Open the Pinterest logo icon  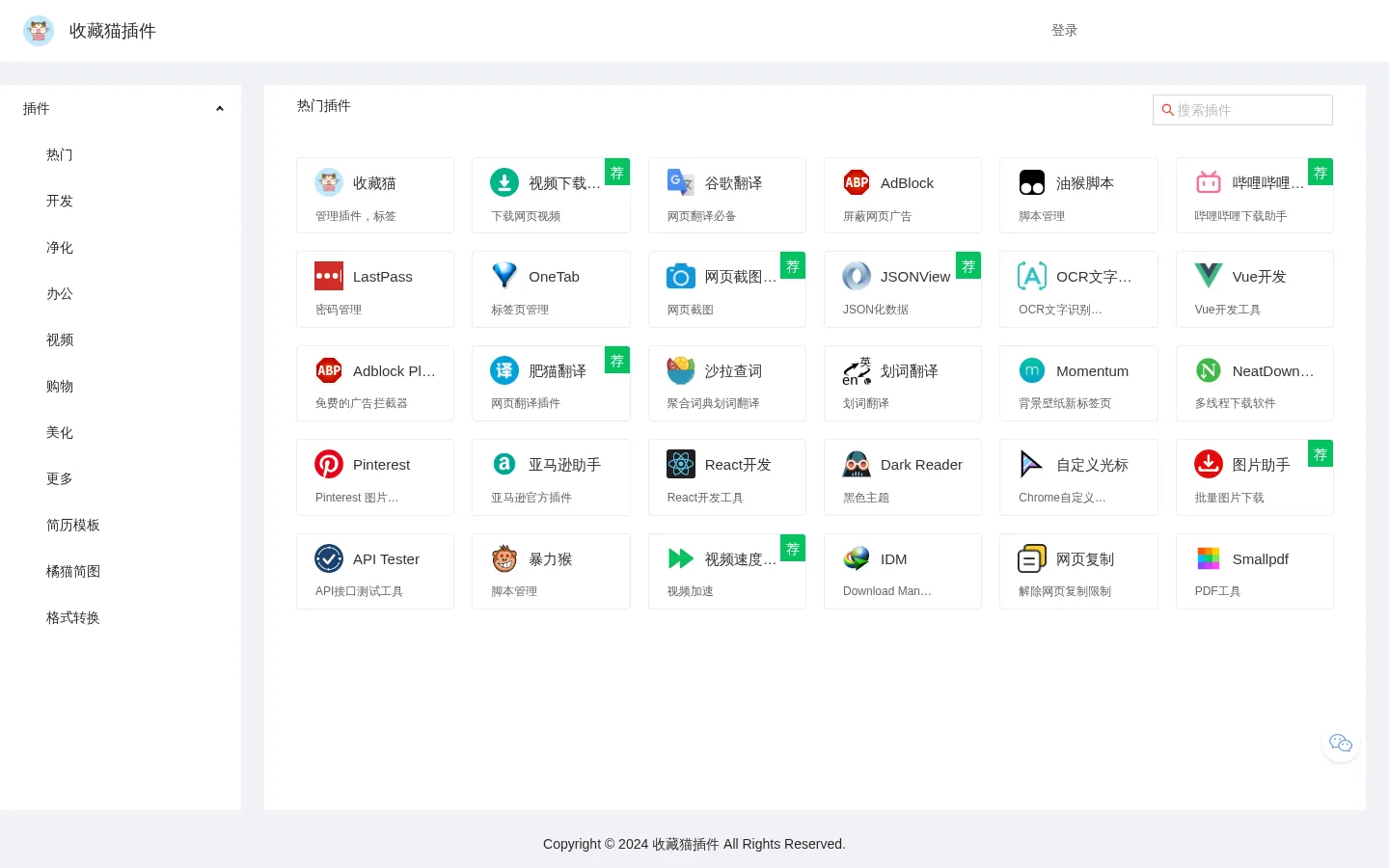(329, 464)
